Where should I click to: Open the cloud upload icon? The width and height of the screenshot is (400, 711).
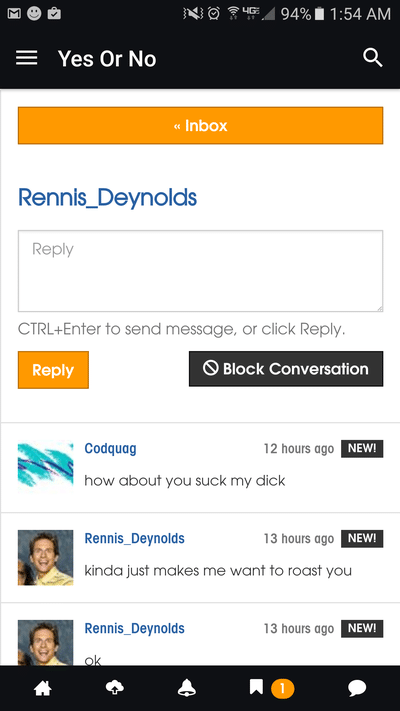(114, 688)
